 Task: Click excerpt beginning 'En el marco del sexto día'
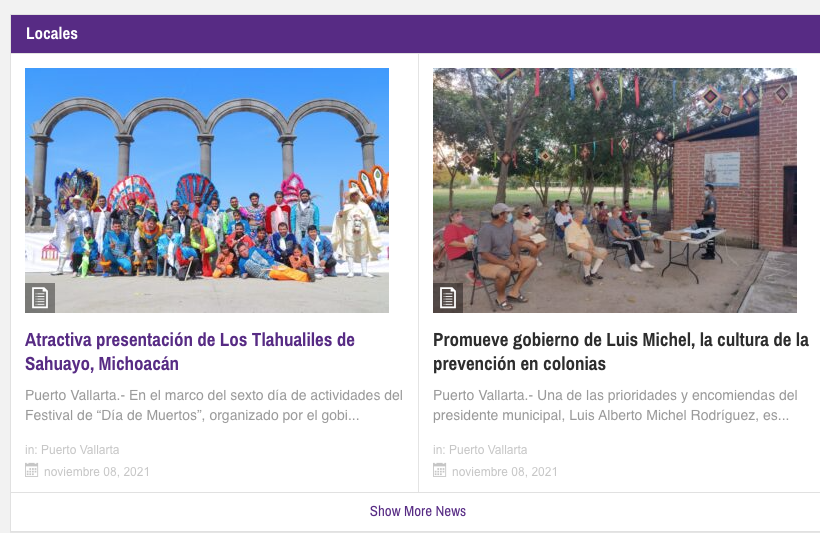click(x=214, y=405)
